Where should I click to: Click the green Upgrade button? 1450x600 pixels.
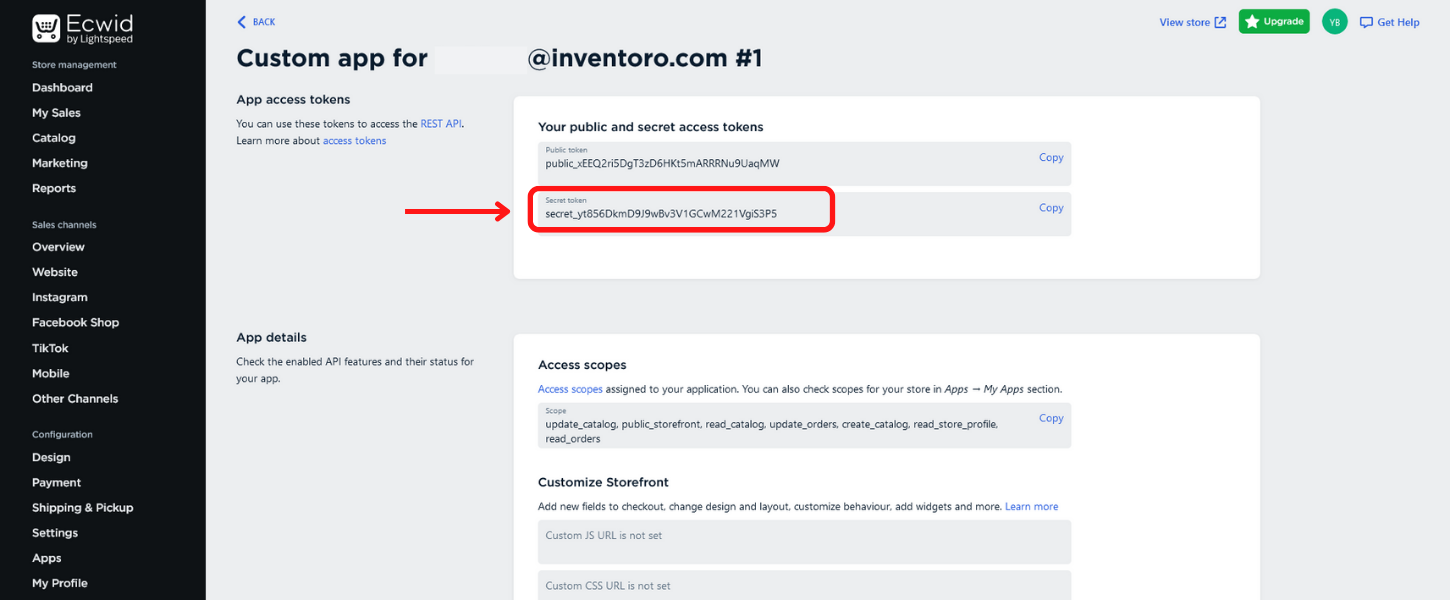pos(1275,22)
